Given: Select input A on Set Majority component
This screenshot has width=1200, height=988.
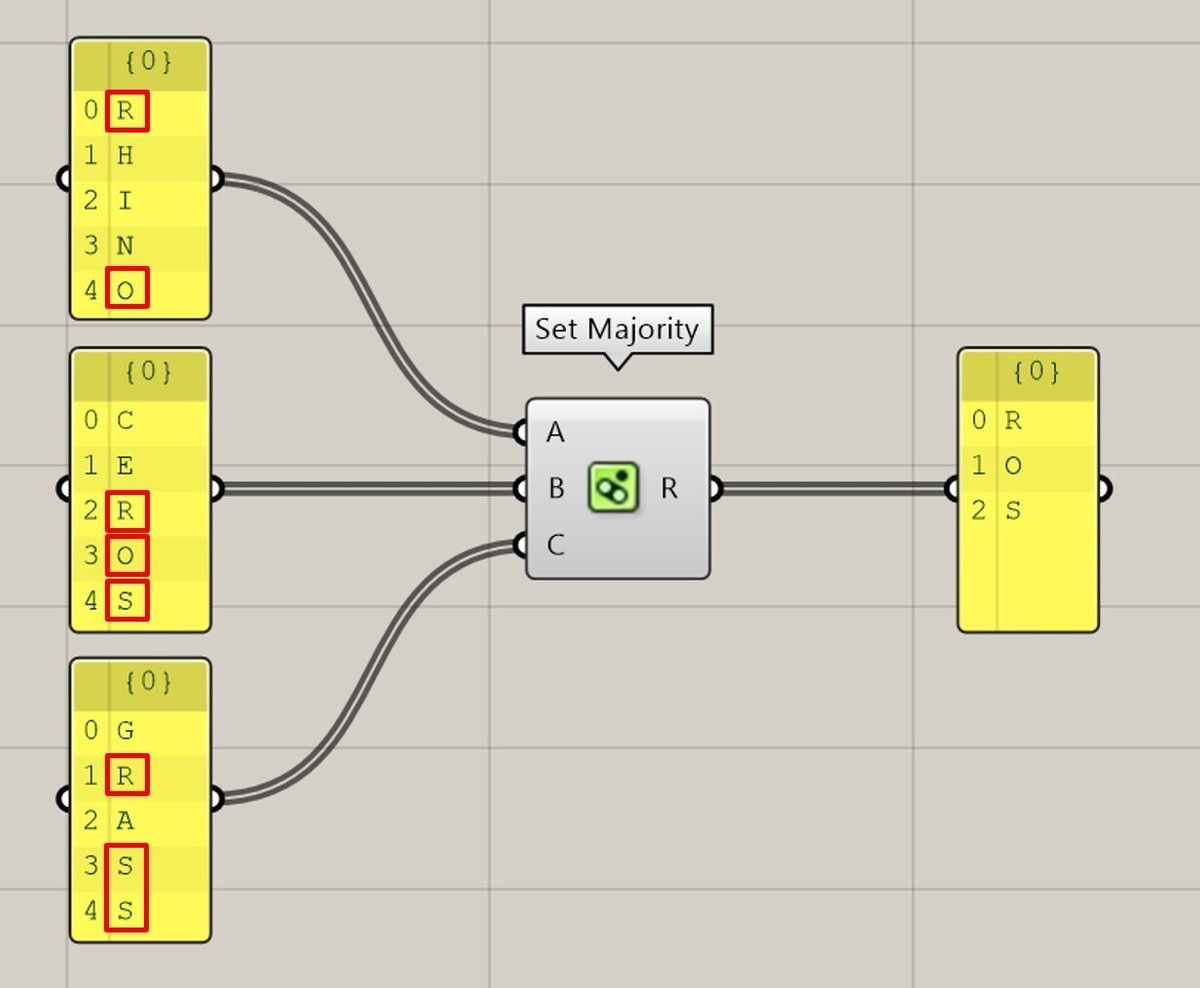Looking at the screenshot, I should pos(555,433).
